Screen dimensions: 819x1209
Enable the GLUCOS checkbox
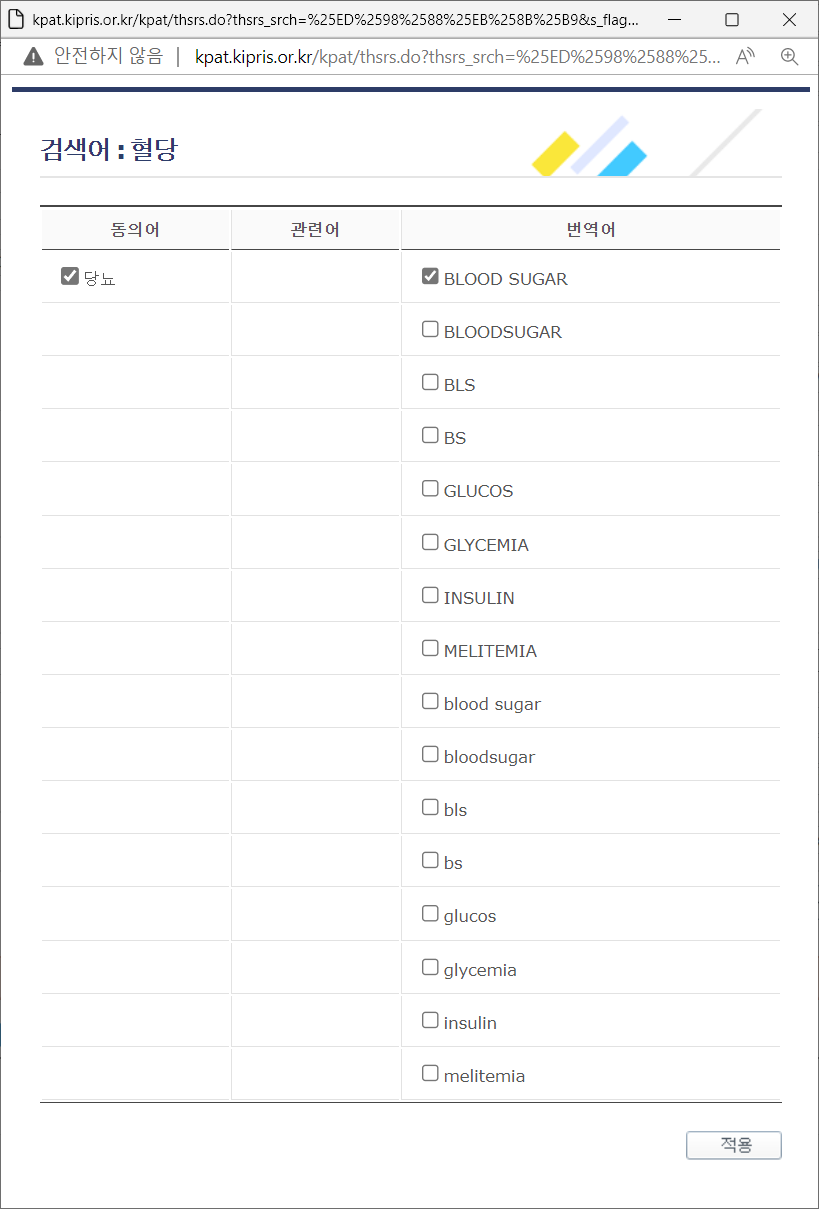[x=429, y=487]
